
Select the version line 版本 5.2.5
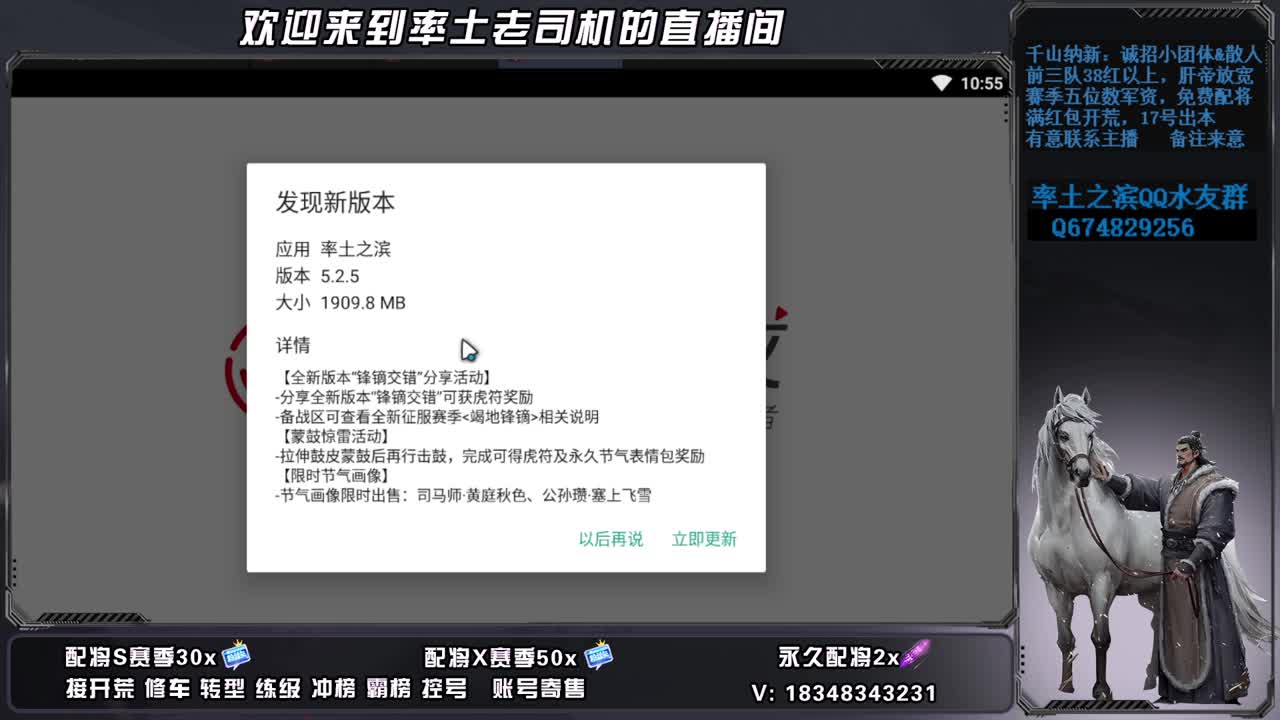(x=317, y=276)
